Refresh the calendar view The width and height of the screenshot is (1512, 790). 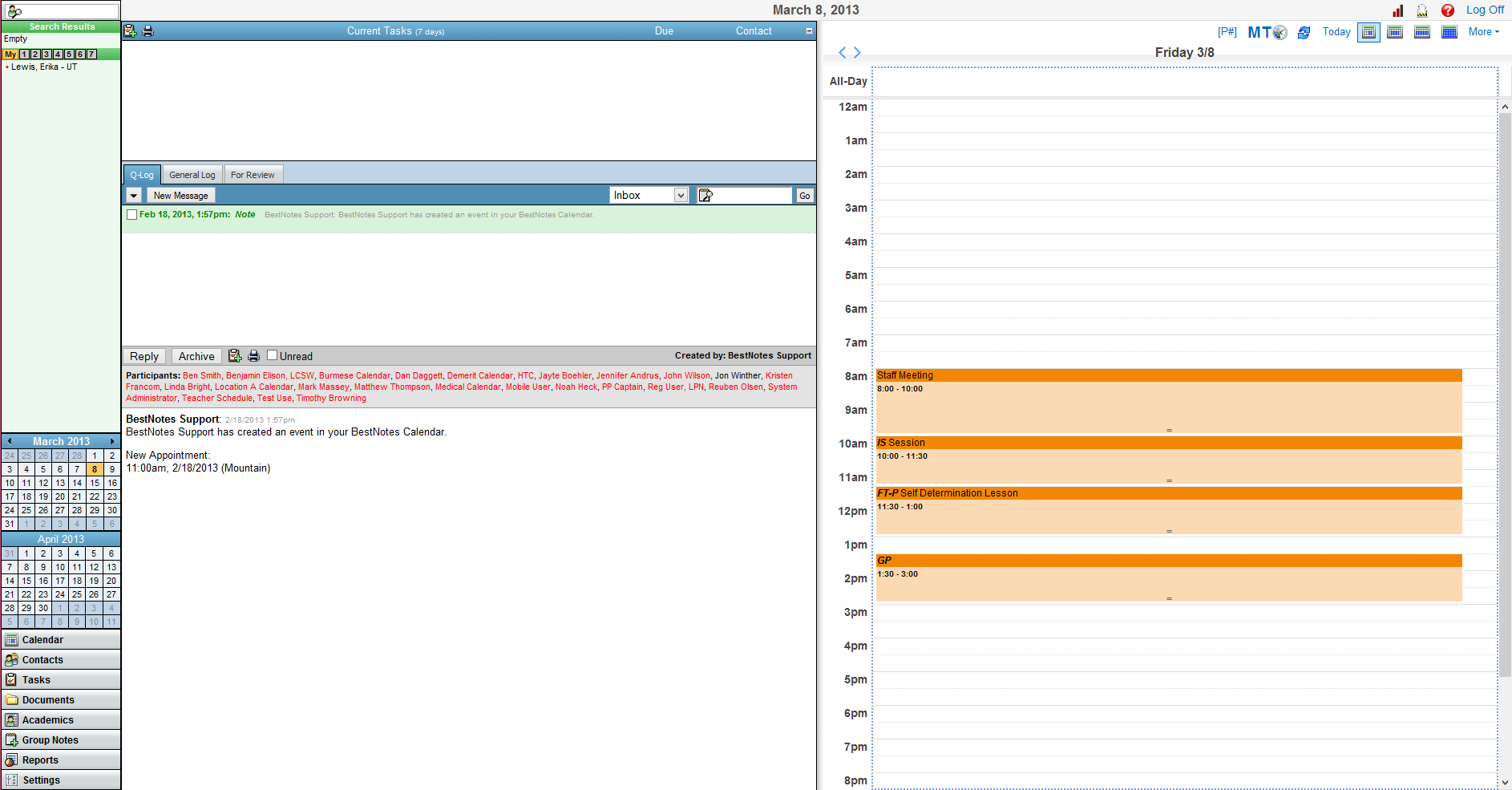[x=1304, y=33]
